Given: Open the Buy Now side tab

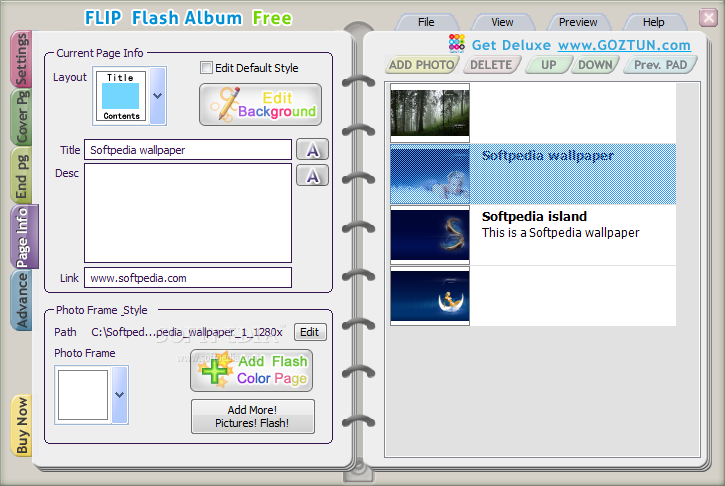Looking at the screenshot, I should point(22,426).
